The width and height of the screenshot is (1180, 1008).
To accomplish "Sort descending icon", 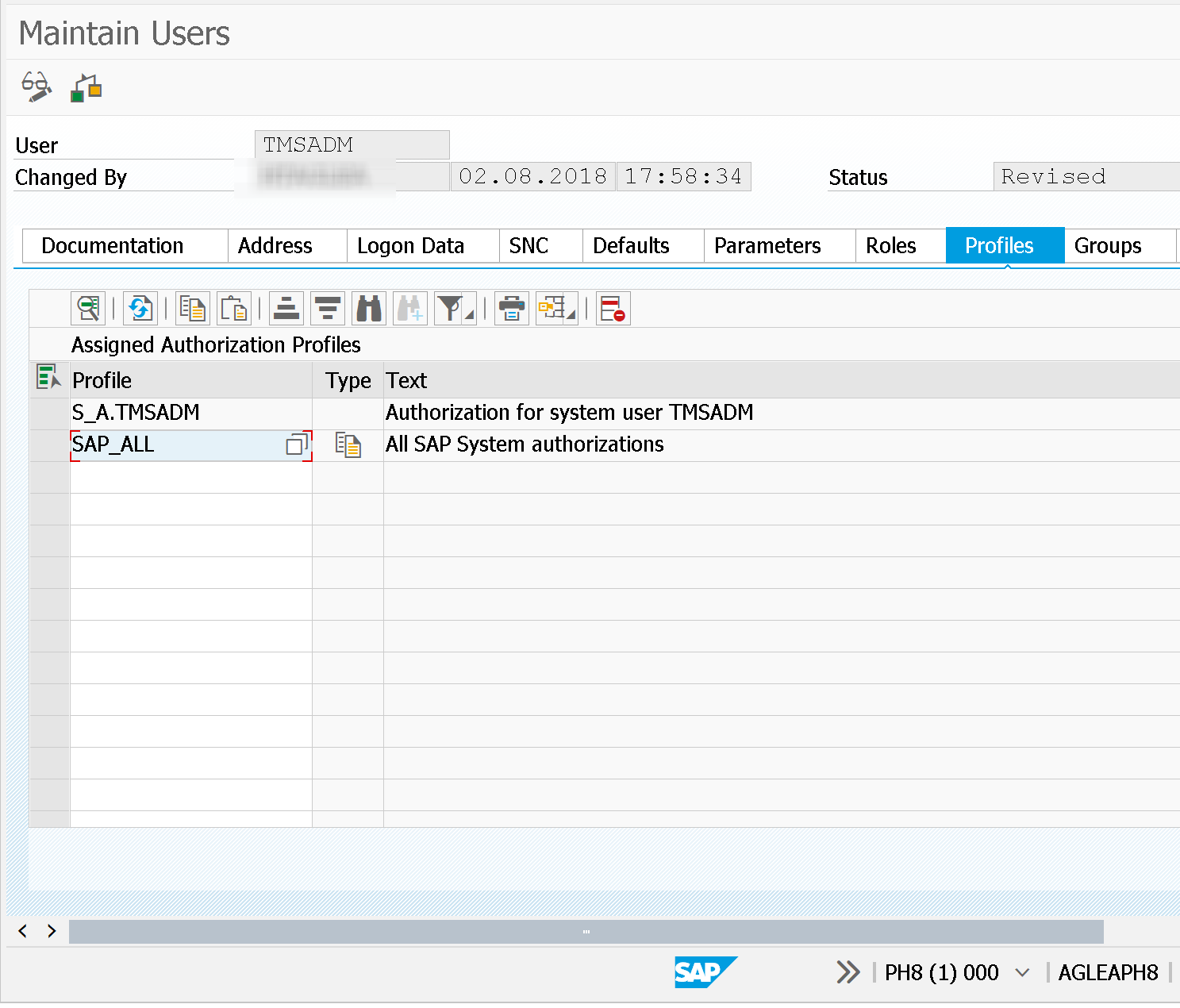I will tap(328, 308).
